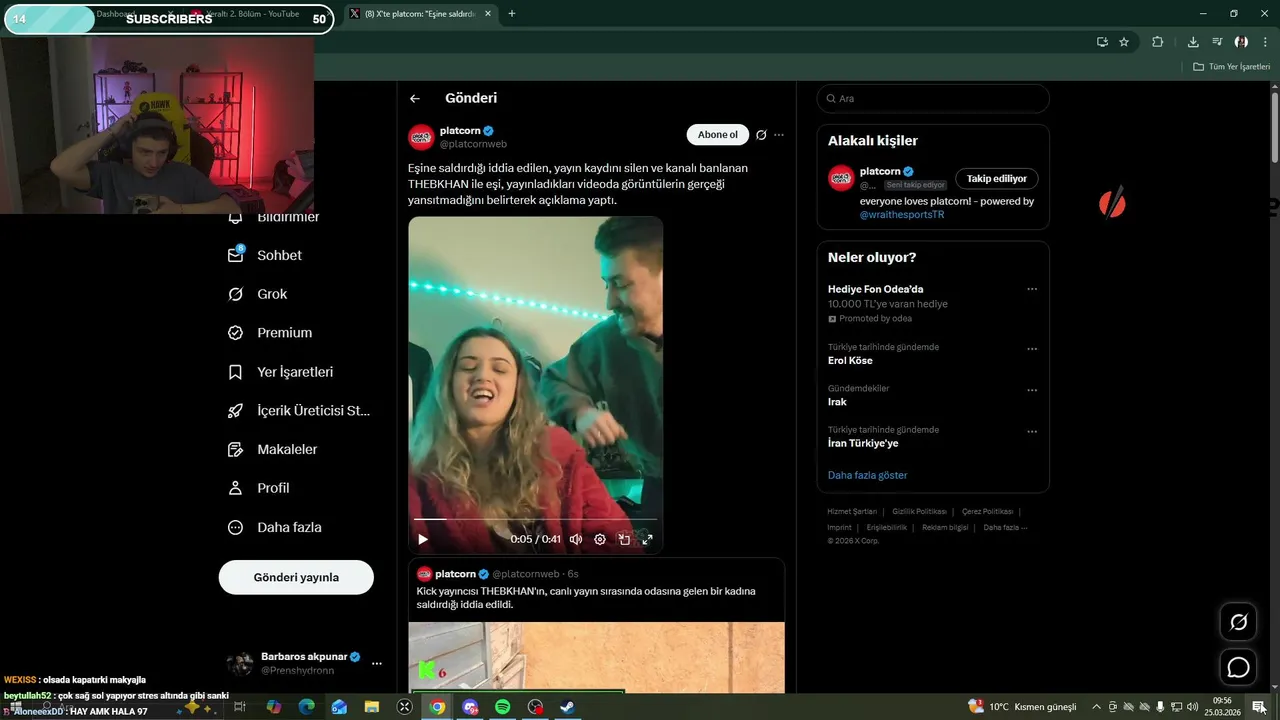Expand the Daha fazla sidebar menu
The image size is (1280, 720).
275,527
